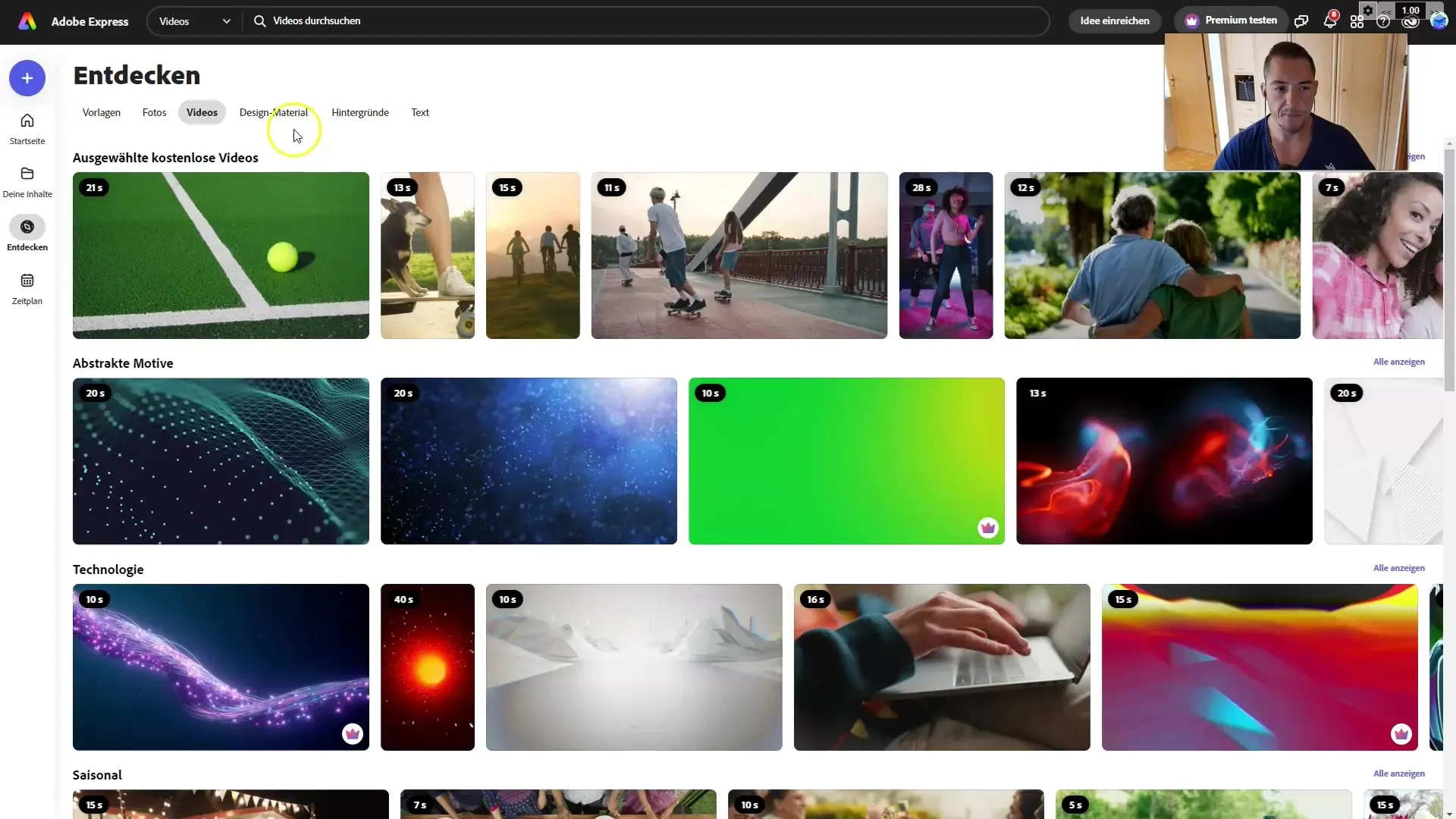Click Alle anzeigen for Saisonal section
The height and width of the screenshot is (819, 1456).
[x=1399, y=773]
